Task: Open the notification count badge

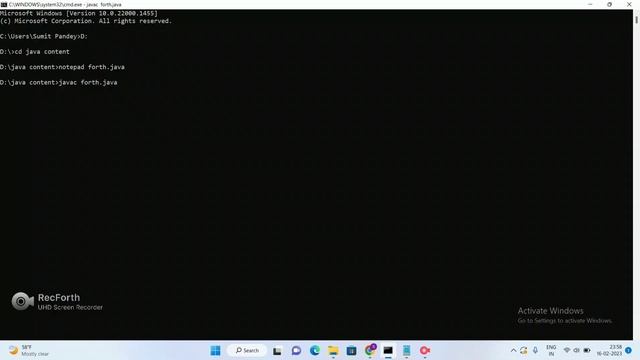Action: tap(628, 350)
